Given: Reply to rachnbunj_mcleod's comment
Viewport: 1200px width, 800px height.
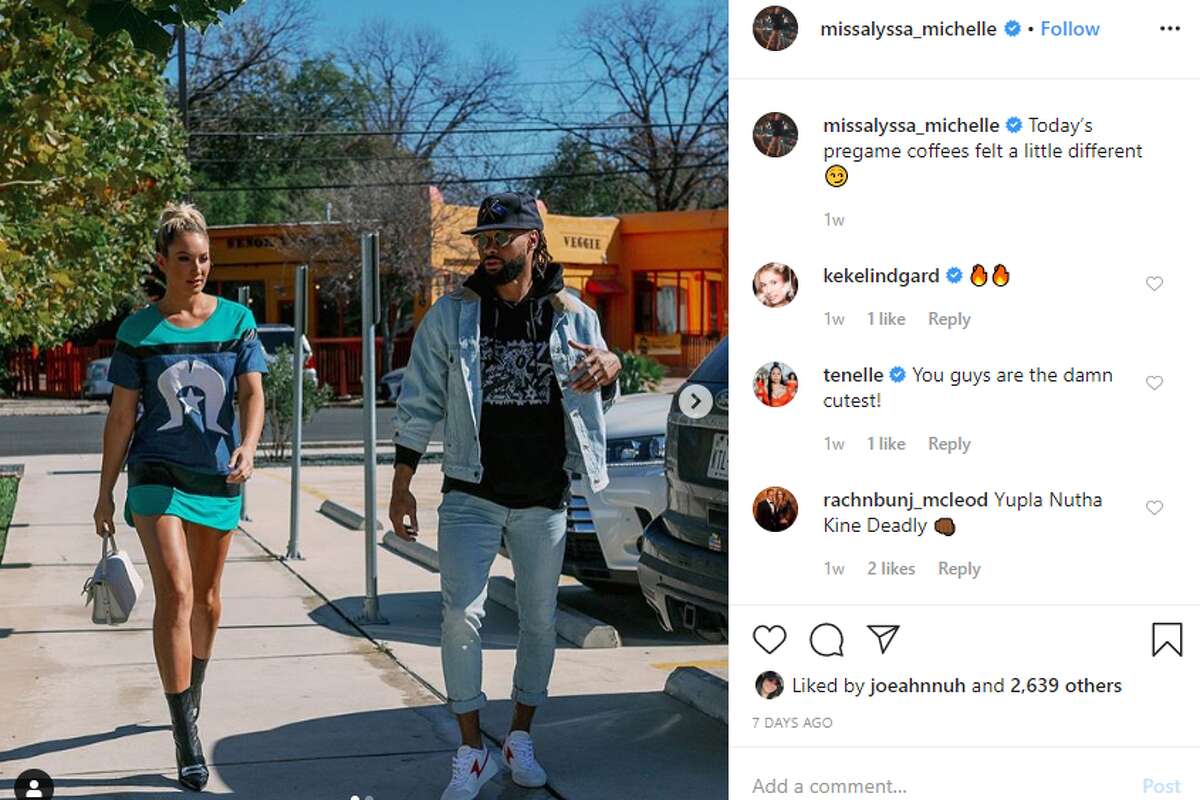Looking at the screenshot, I should coord(959,569).
